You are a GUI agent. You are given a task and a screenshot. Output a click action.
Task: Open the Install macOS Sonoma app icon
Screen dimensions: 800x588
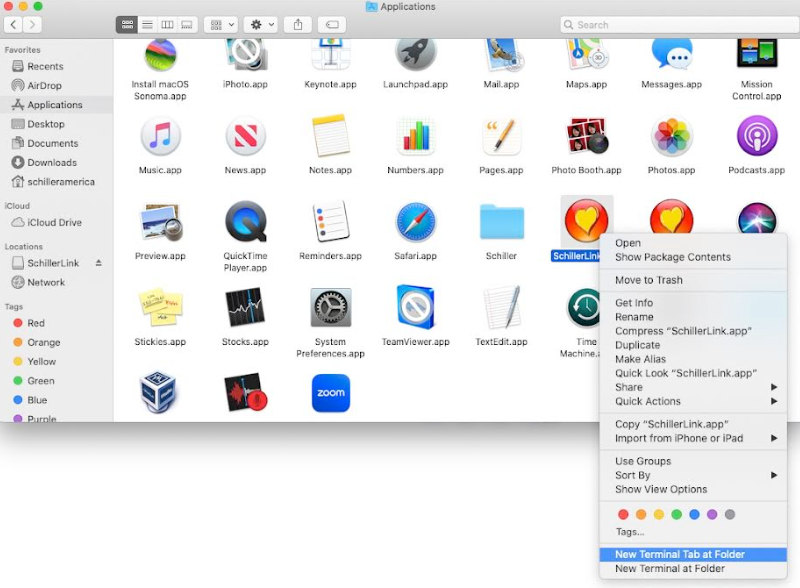point(160,55)
